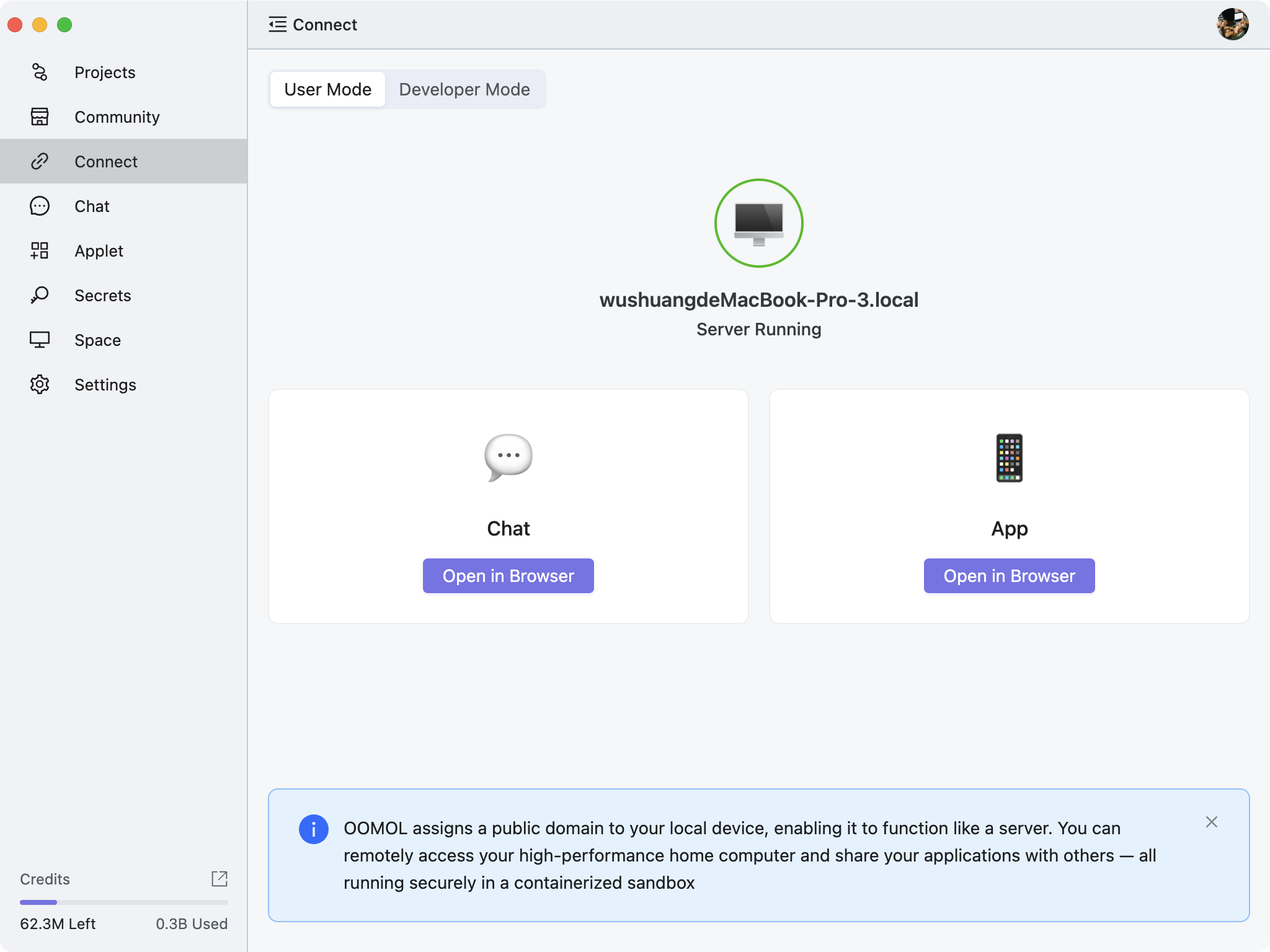Select the Connect item in sidebar

(x=105, y=161)
